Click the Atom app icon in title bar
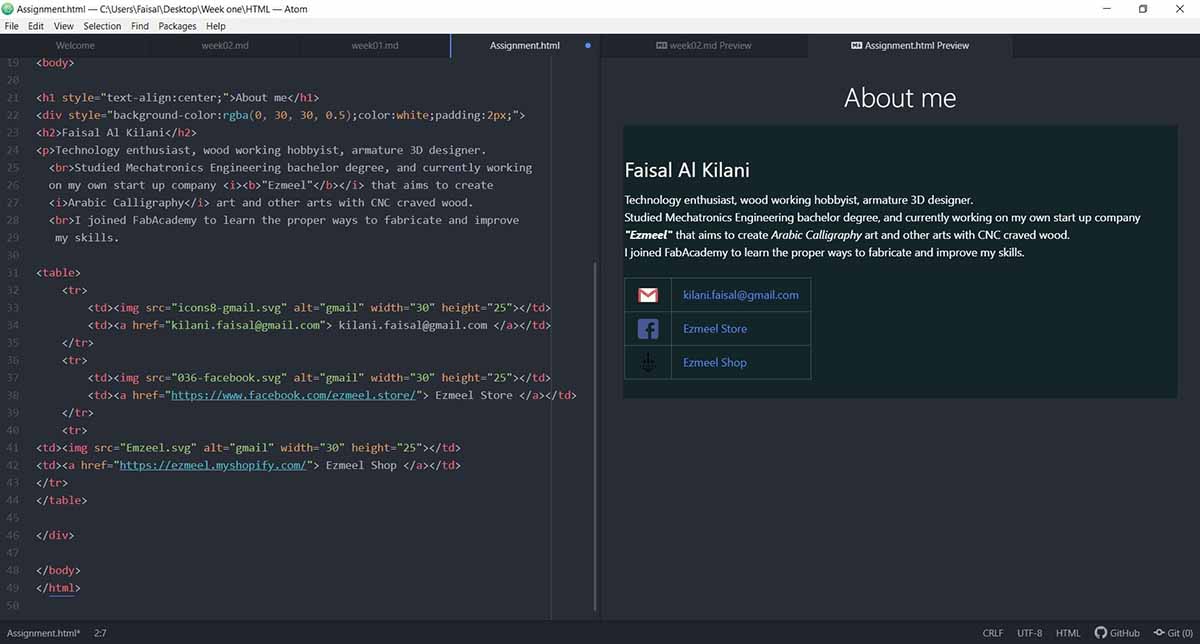Screen dimensions: 1200x644 tap(8, 9)
